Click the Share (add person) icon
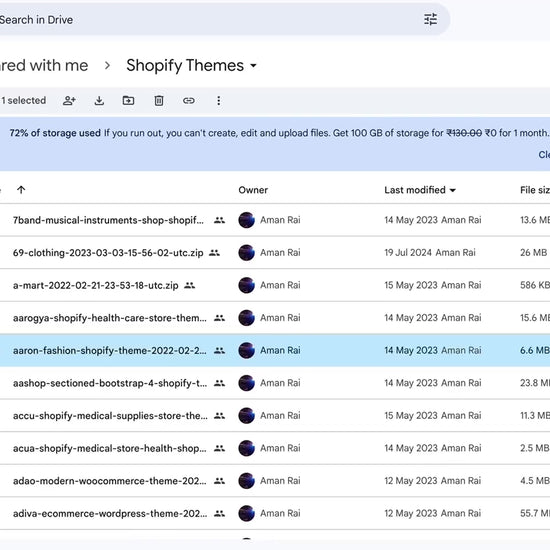 69,101
